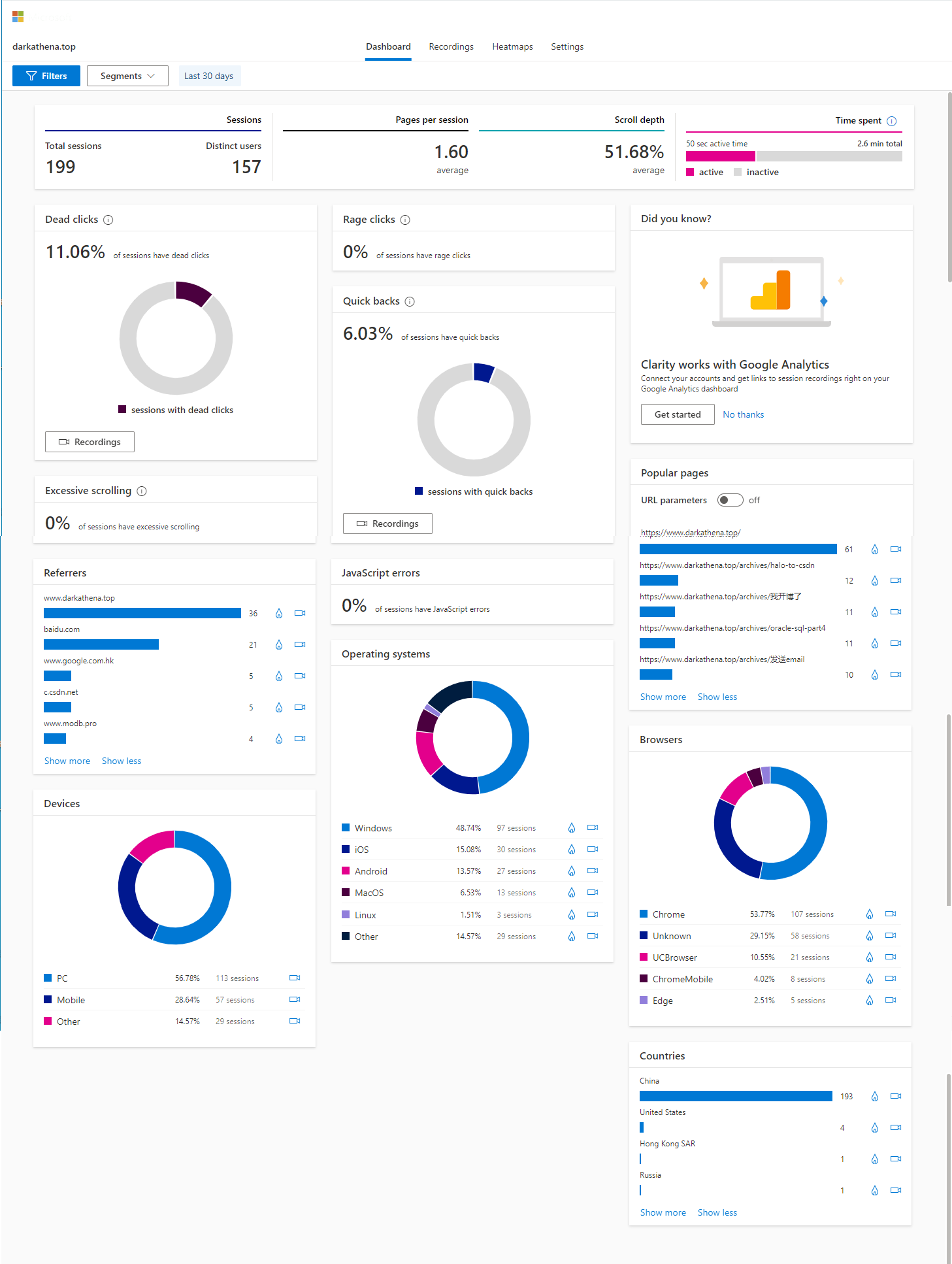Show Dead clicks info tooltip icon
Screen dimensions: 952x1264
(108, 220)
